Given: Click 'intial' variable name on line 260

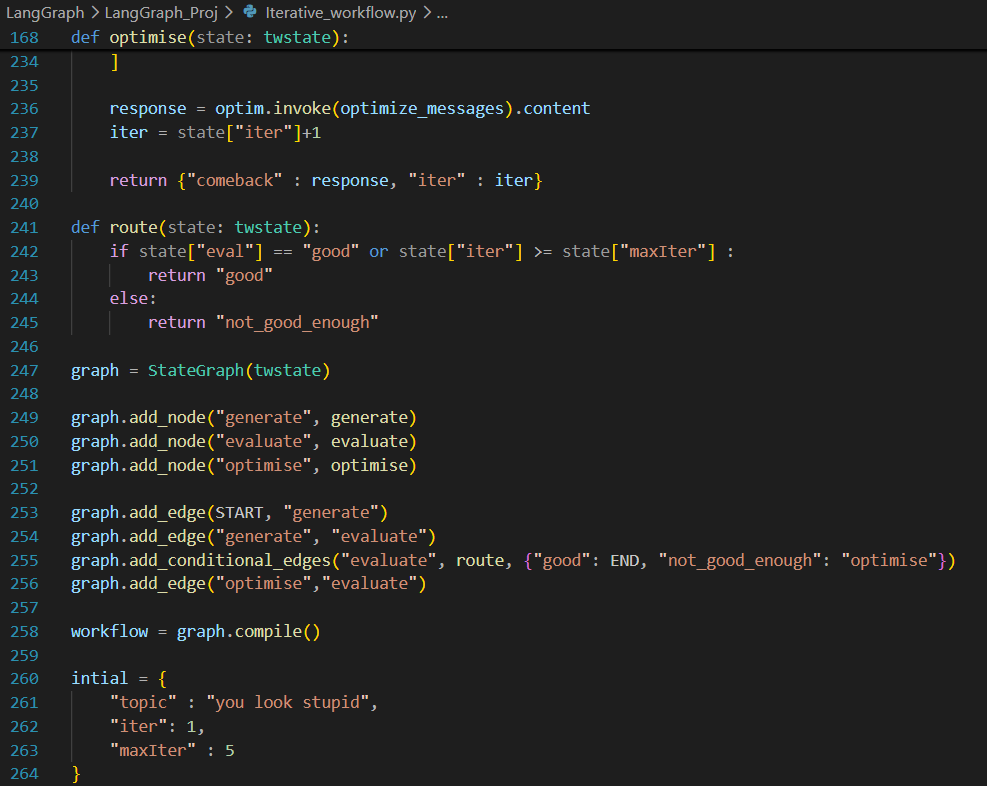Looking at the screenshot, I should pos(99,678).
